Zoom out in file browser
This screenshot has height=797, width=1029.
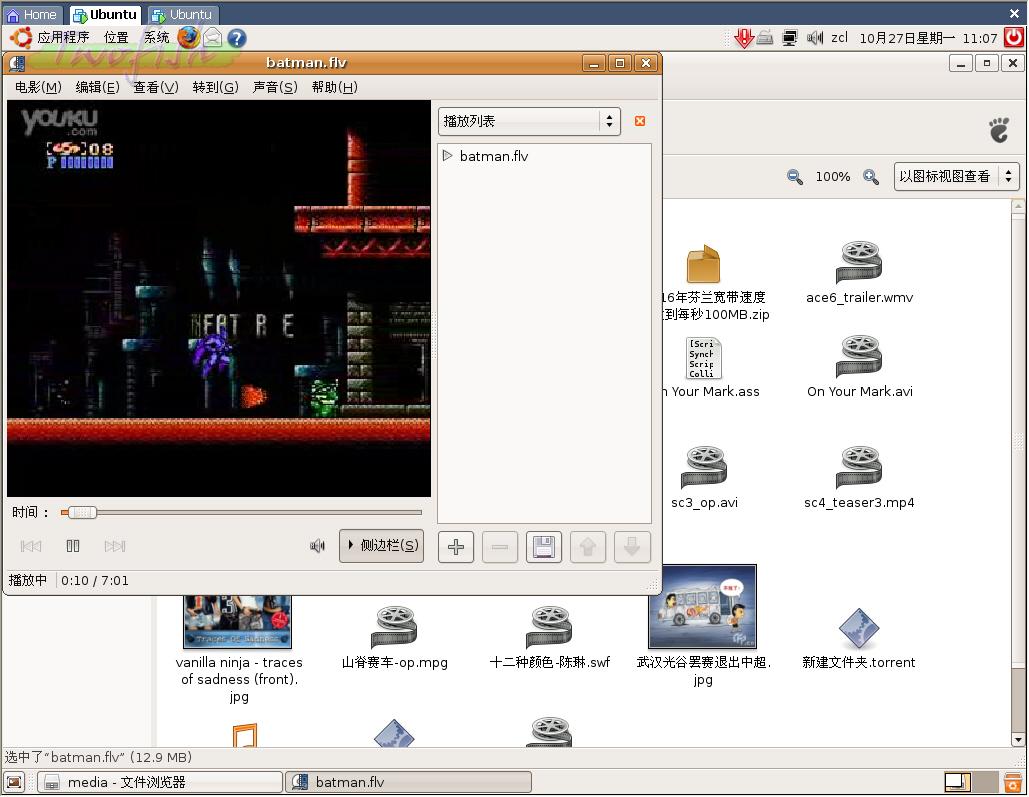794,177
